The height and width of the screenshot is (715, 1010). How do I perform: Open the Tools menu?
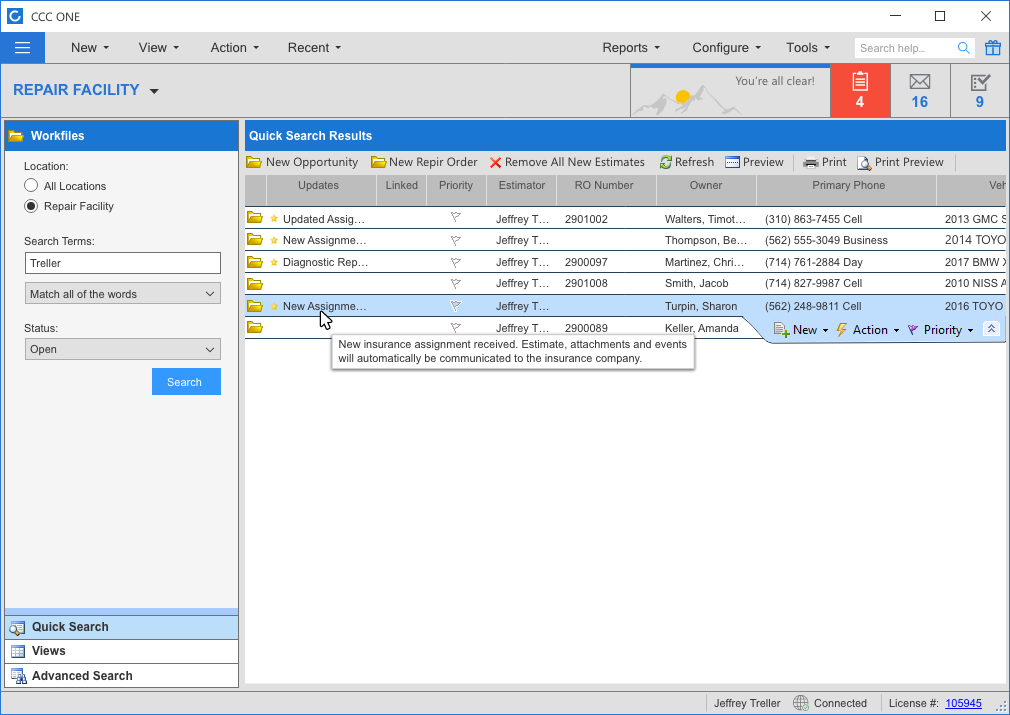pyautogui.click(x=808, y=48)
